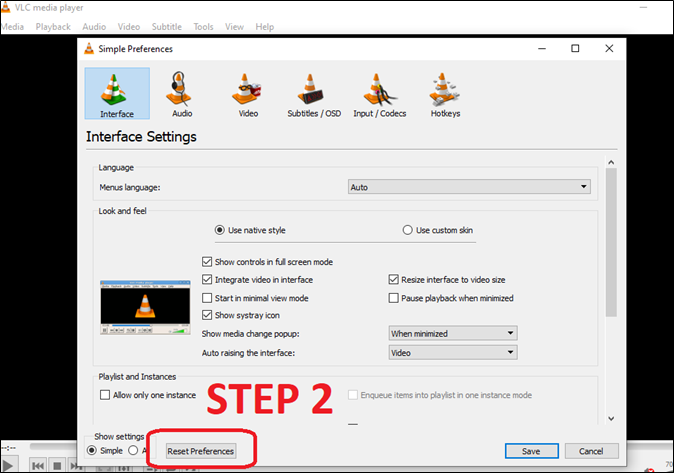Click the VLC interface preview thumbnail
This screenshot has width=674, height=473.
(145, 307)
